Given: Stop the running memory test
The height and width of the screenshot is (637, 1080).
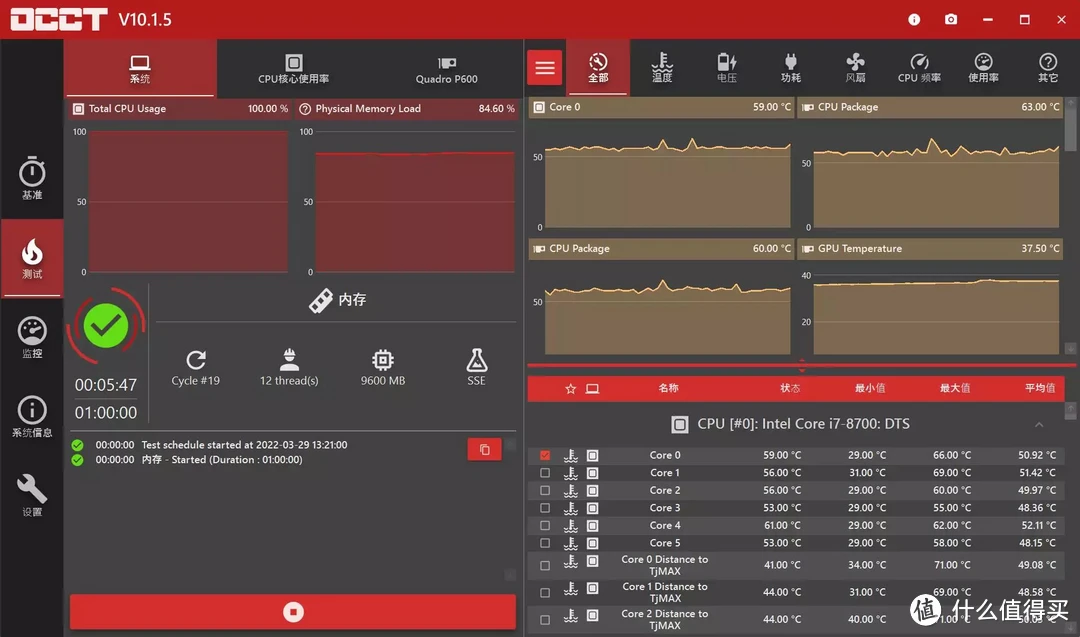Looking at the screenshot, I should 293,612.
